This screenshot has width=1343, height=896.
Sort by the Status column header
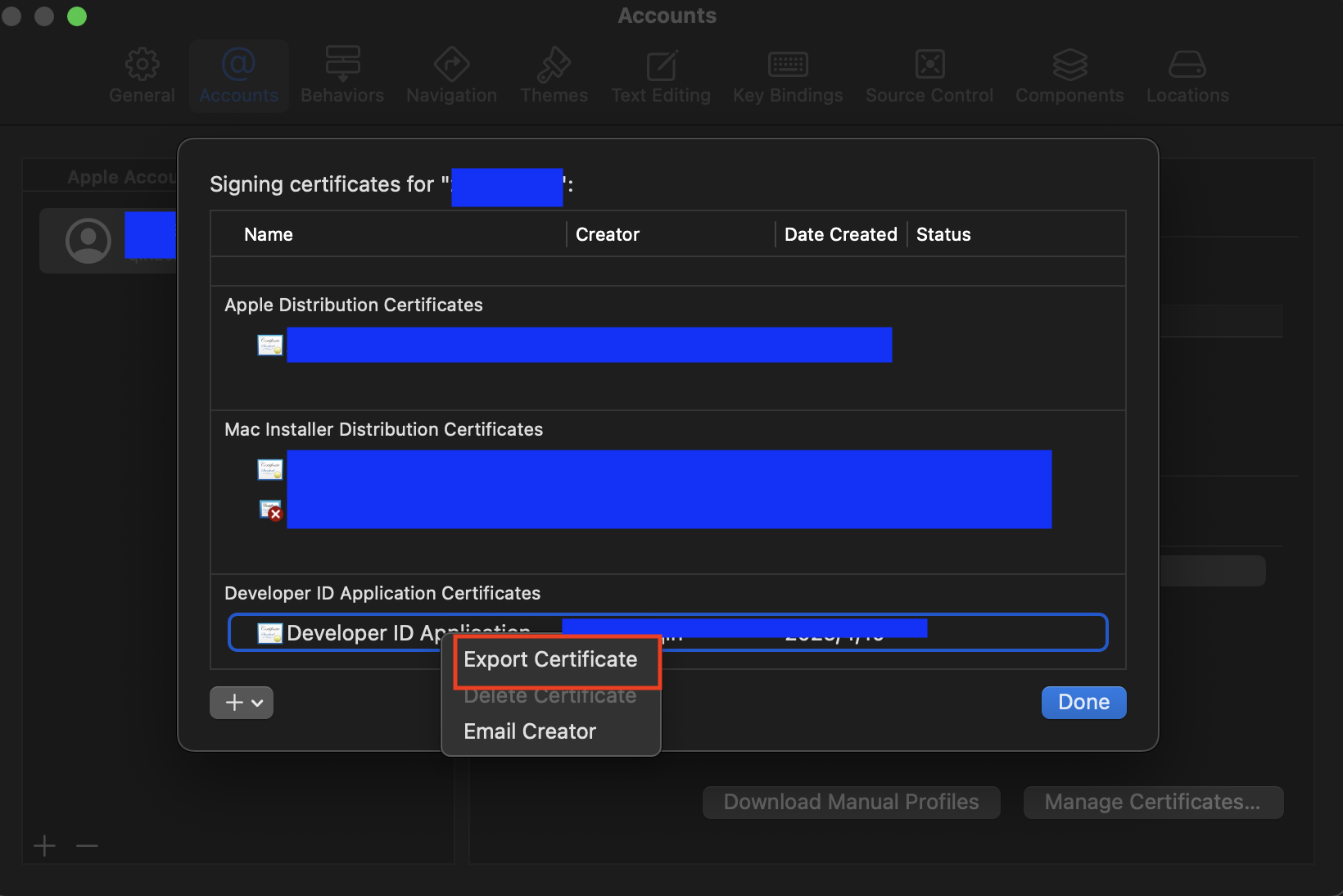pyautogui.click(x=943, y=234)
